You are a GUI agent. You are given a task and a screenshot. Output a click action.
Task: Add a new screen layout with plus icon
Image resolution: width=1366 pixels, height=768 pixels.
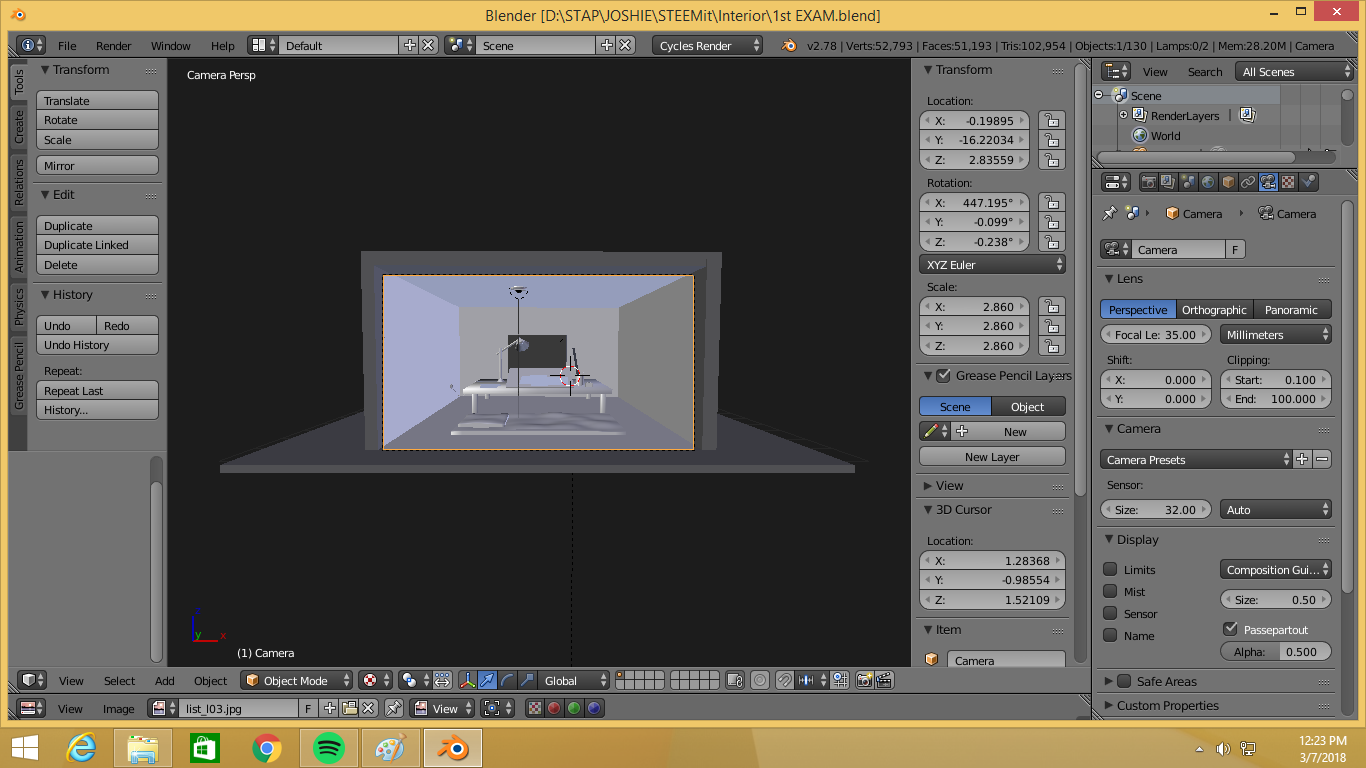click(409, 45)
